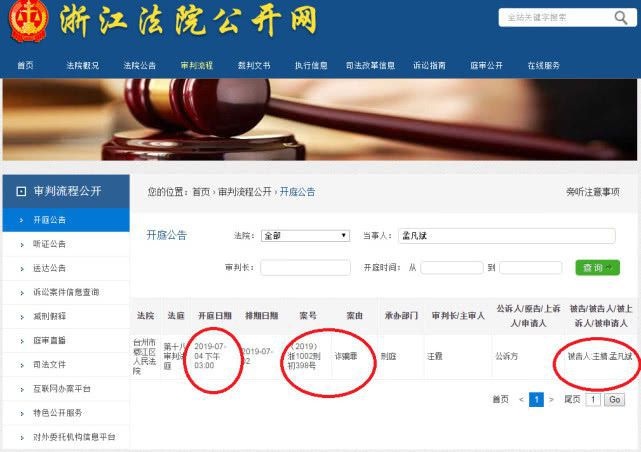Image resolution: width=641 pixels, height=452 pixels.
Task: Select 庭审直播 in the sidebar
Action: tap(50, 340)
